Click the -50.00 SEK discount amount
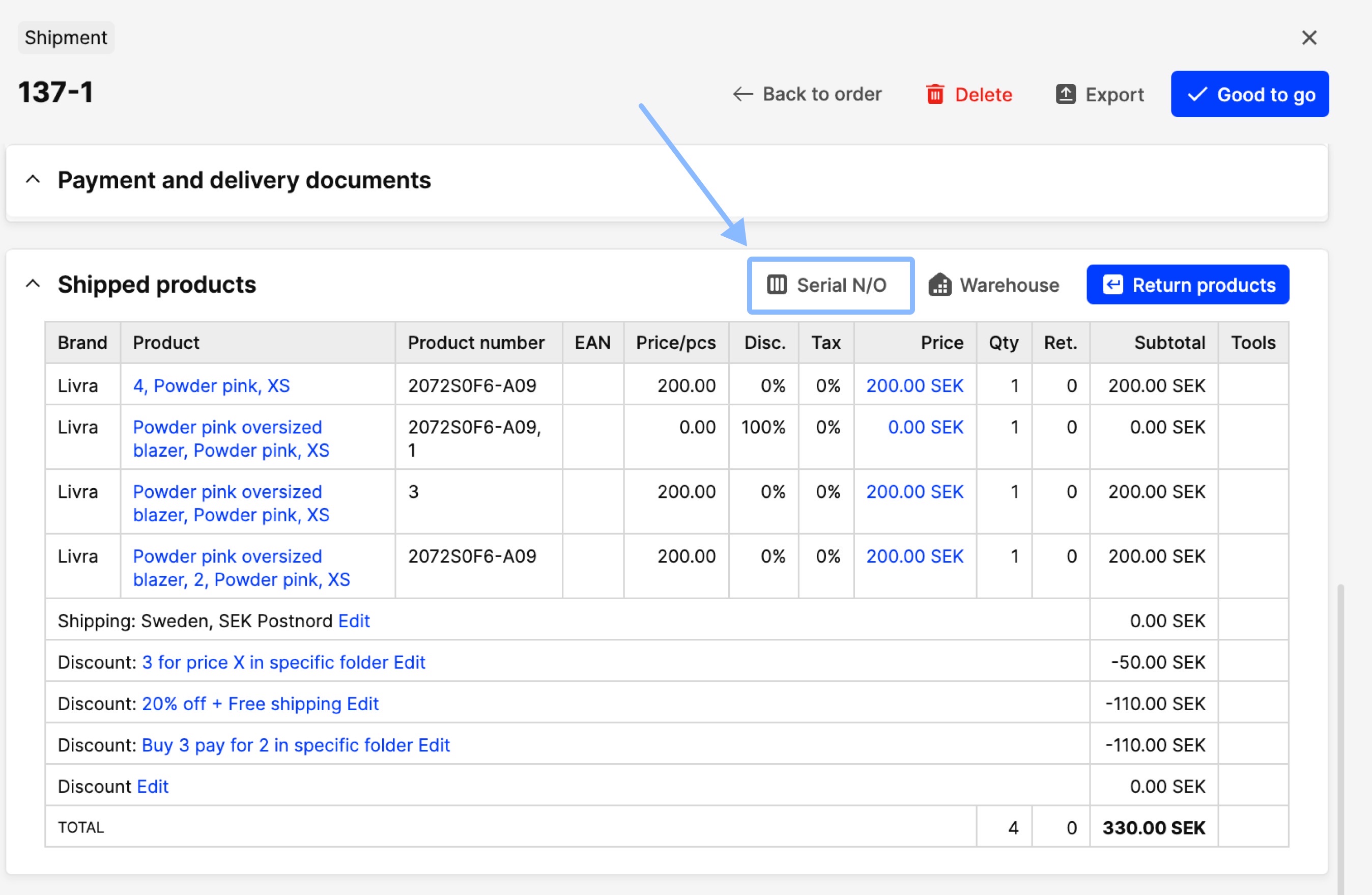Image resolution: width=1372 pixels, height=895 pixels. [x=1158, y=662]
